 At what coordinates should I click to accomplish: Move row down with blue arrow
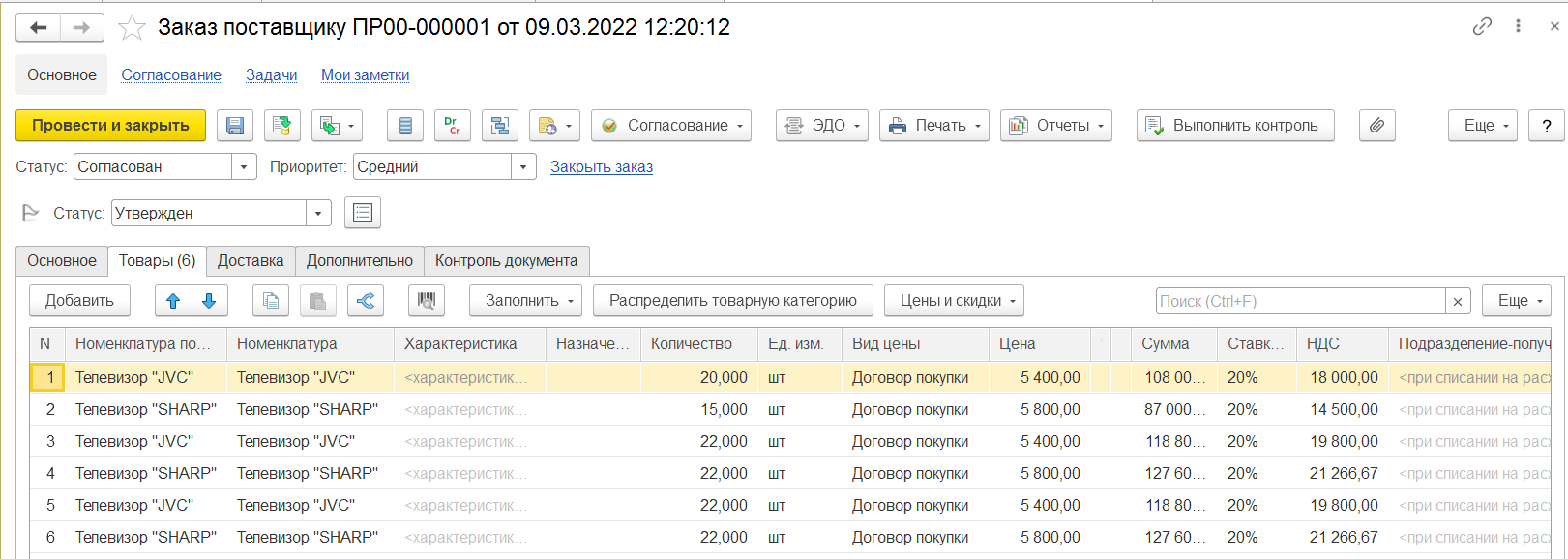click(209, 301)
